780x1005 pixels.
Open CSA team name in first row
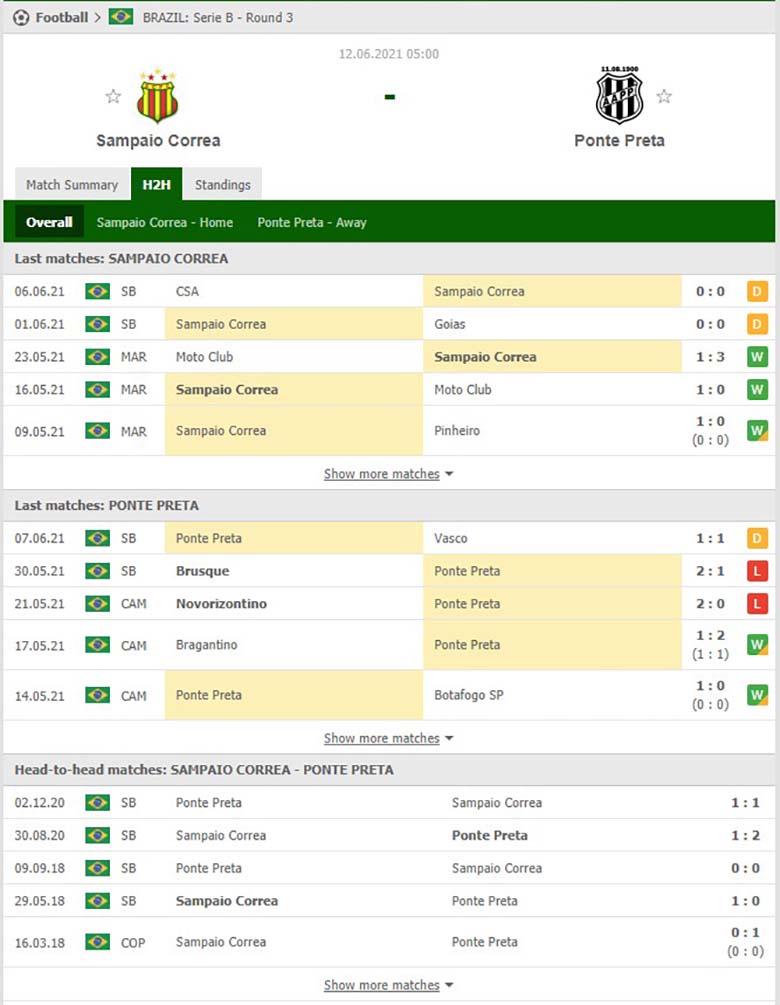tap(187, 292)
